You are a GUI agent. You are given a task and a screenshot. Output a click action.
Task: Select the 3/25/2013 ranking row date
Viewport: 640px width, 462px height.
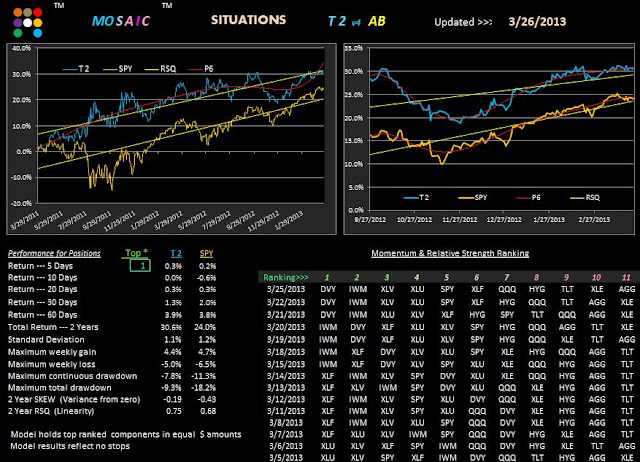(x=286, y=289)
